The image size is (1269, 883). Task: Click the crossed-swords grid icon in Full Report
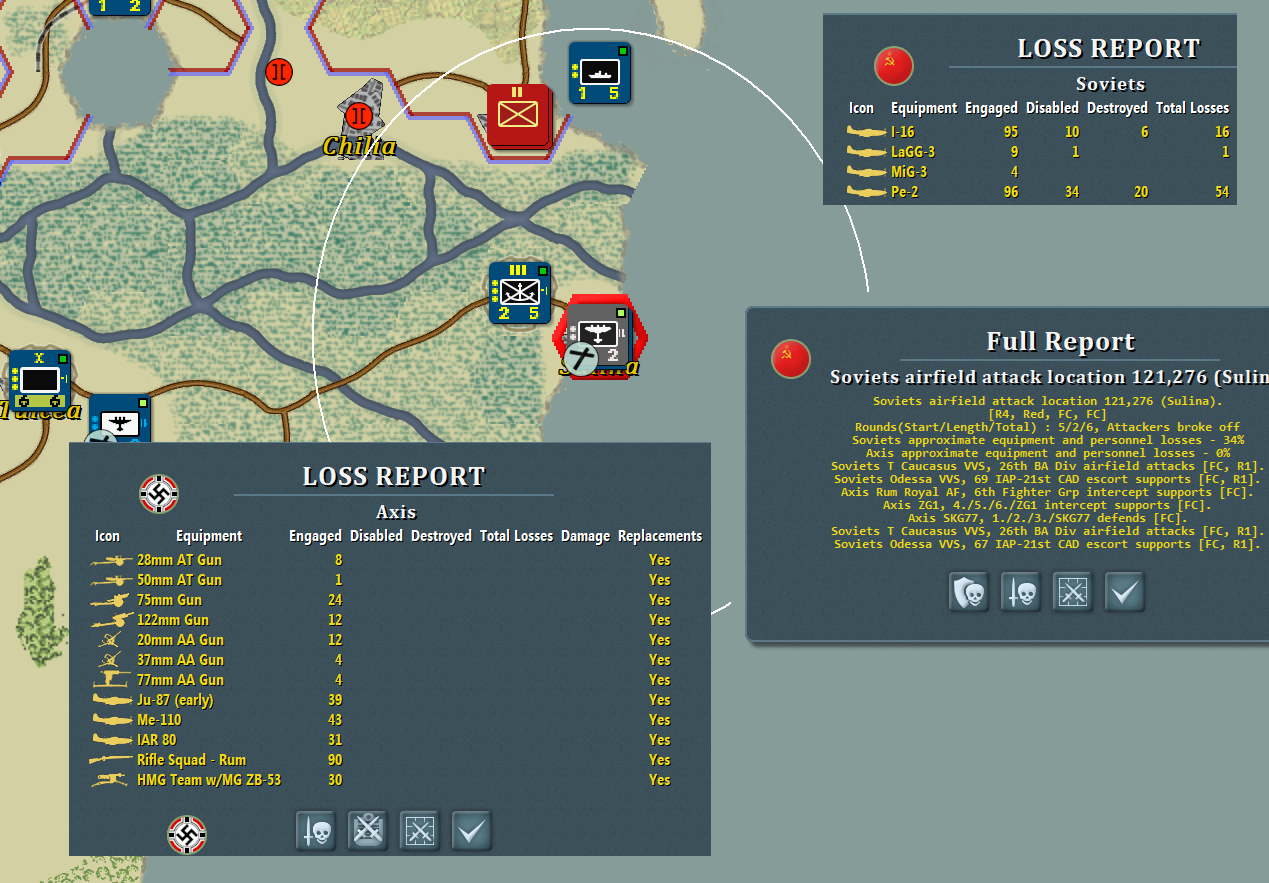pyautogui.click(x=1072, y=592)
